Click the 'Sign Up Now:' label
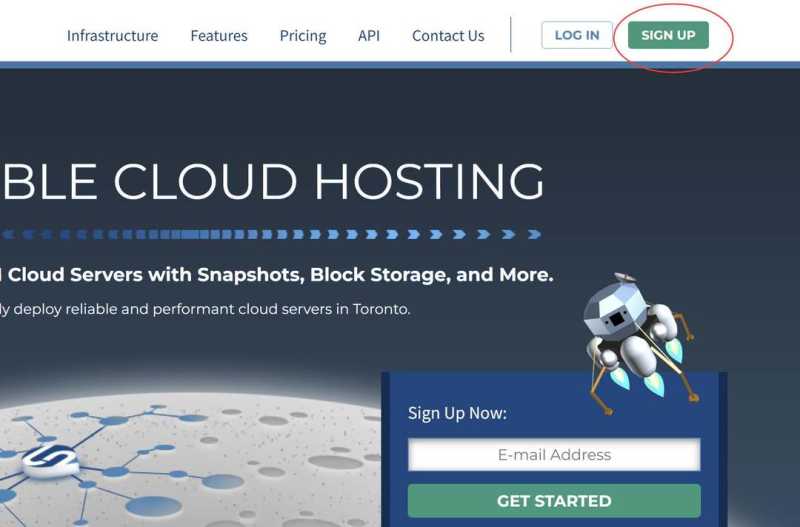800x527 pixels. coord(457,413)
